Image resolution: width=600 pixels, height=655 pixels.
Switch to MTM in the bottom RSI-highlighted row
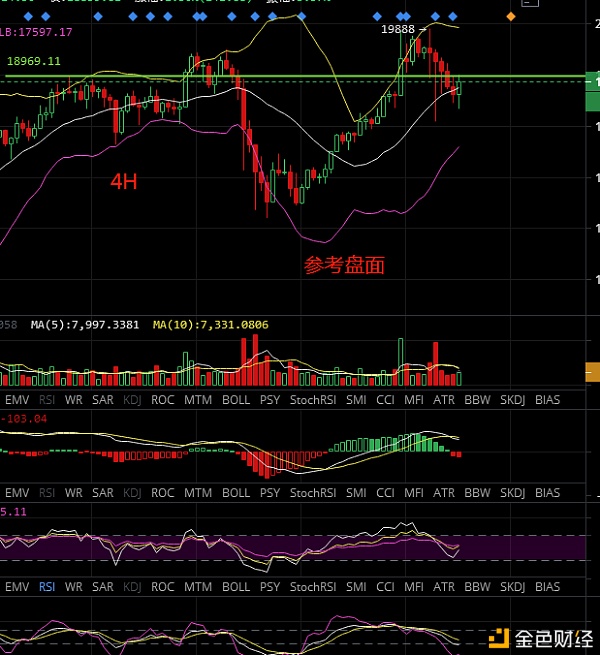coord(198,587)
